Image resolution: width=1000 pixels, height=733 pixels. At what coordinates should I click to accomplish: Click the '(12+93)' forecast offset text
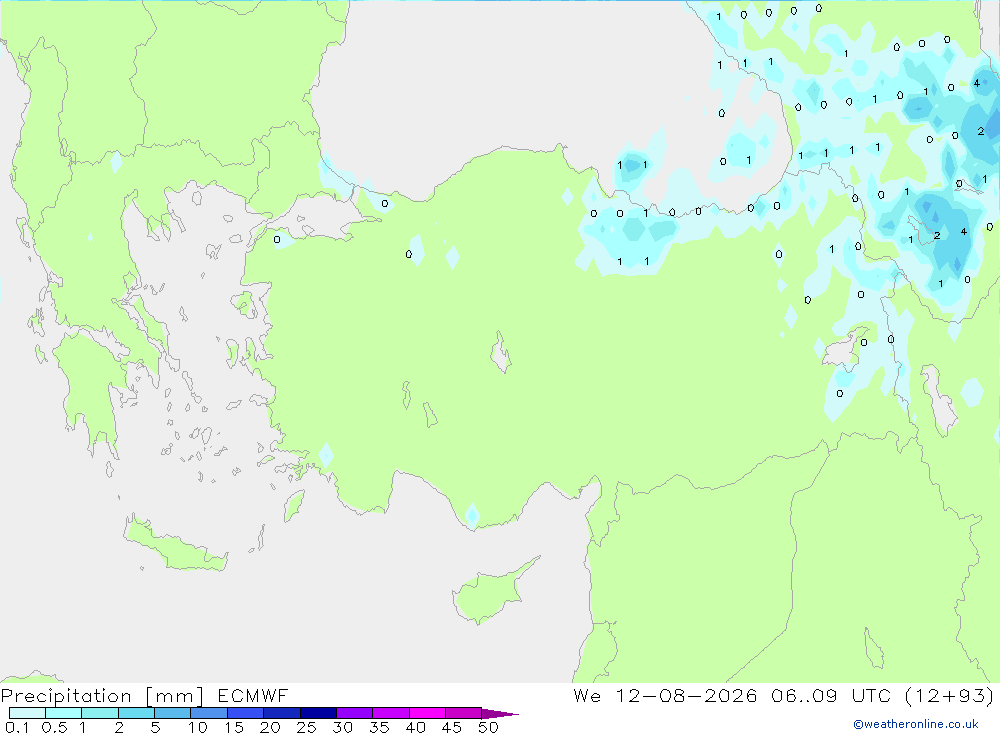949,695
